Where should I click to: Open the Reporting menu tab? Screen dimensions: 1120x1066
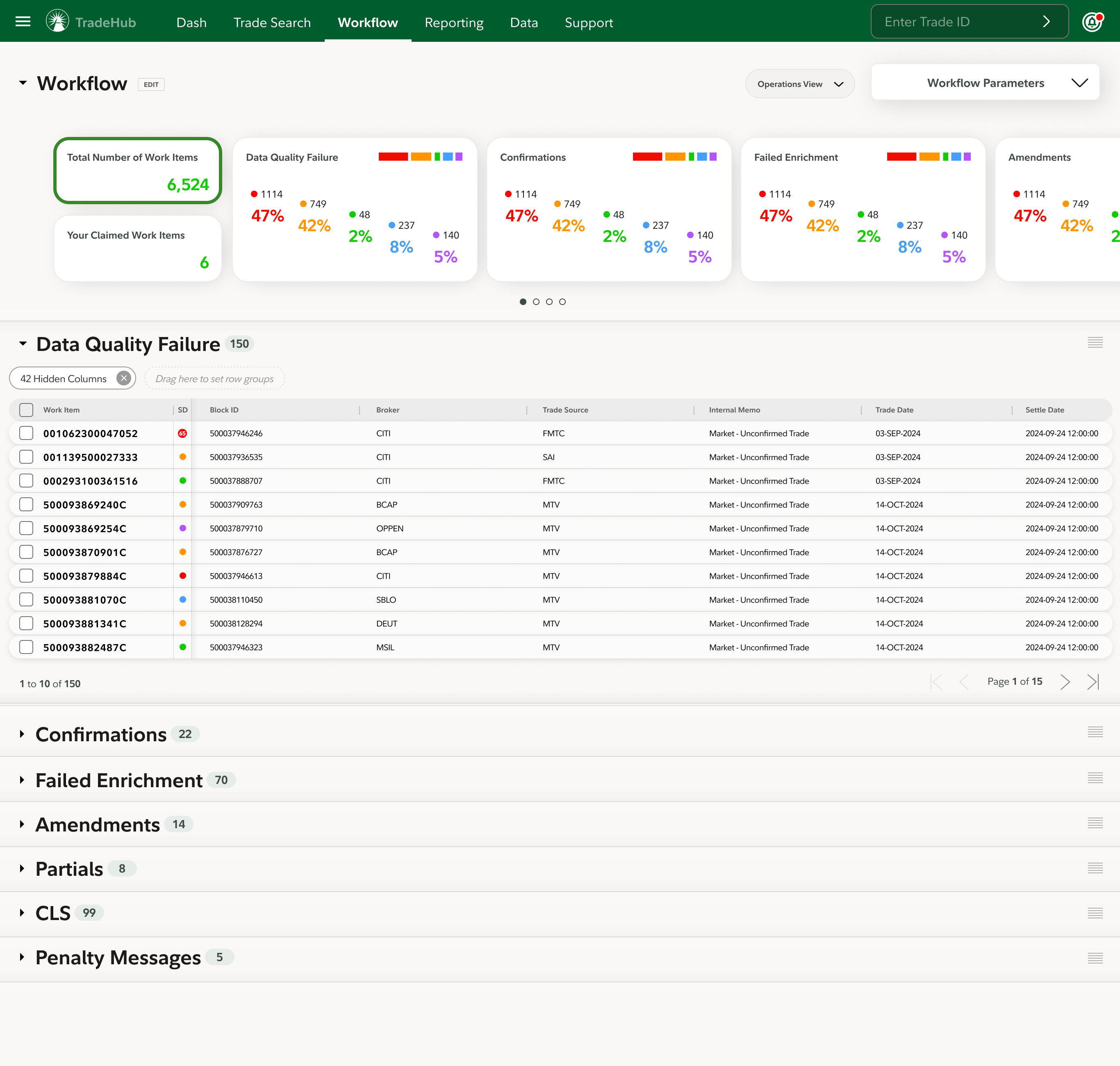[453, 23]
